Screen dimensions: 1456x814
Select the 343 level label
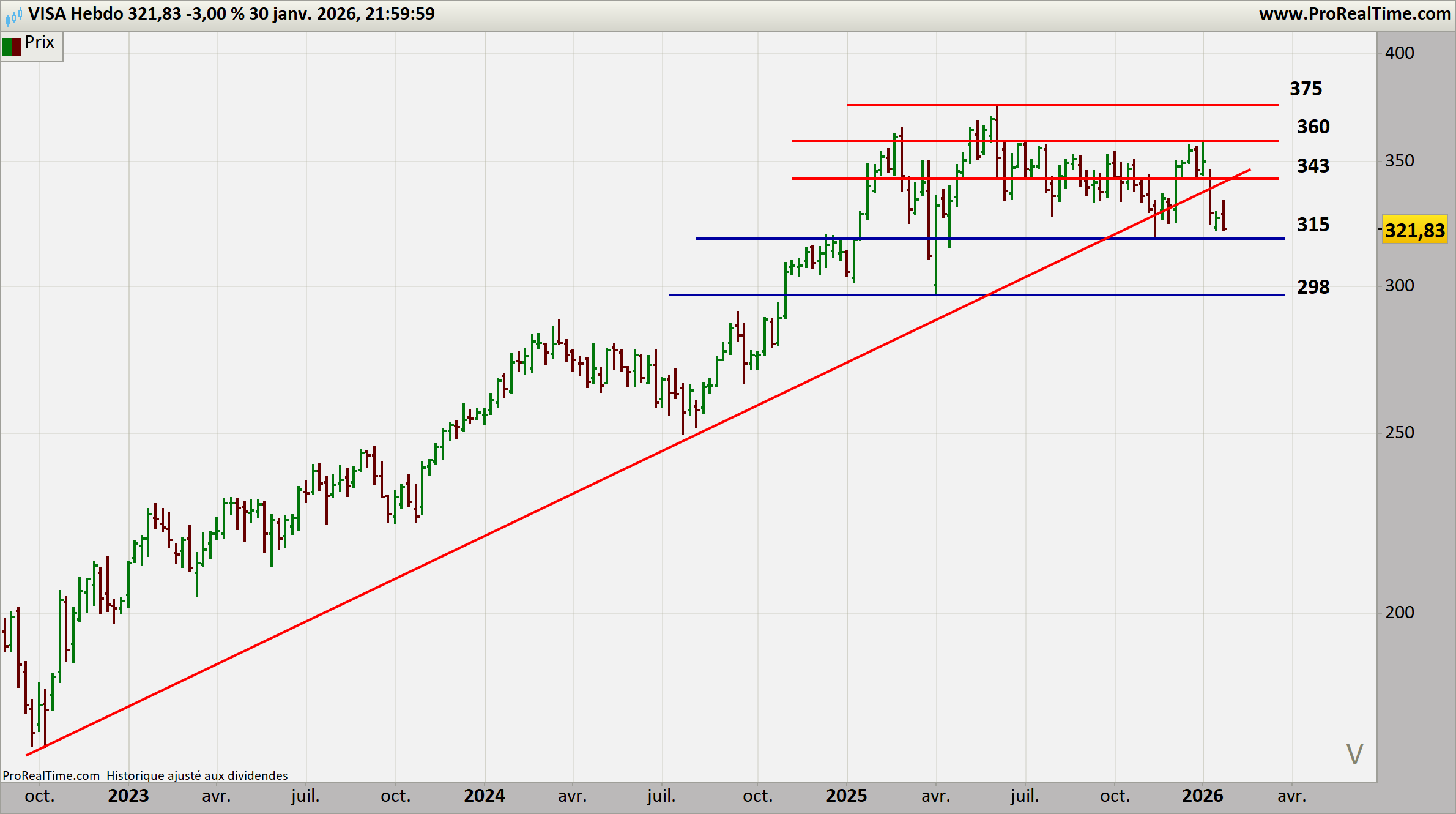[1313, 166]
